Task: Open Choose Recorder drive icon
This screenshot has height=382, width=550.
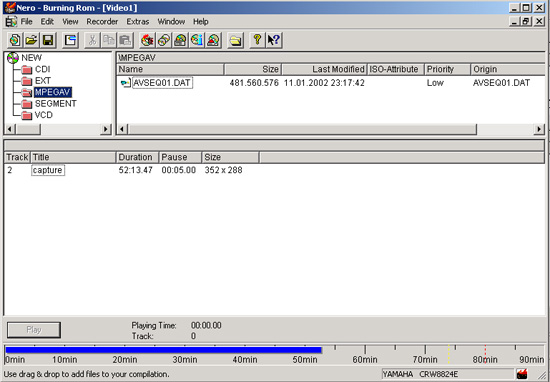Action: click(180, 40)
